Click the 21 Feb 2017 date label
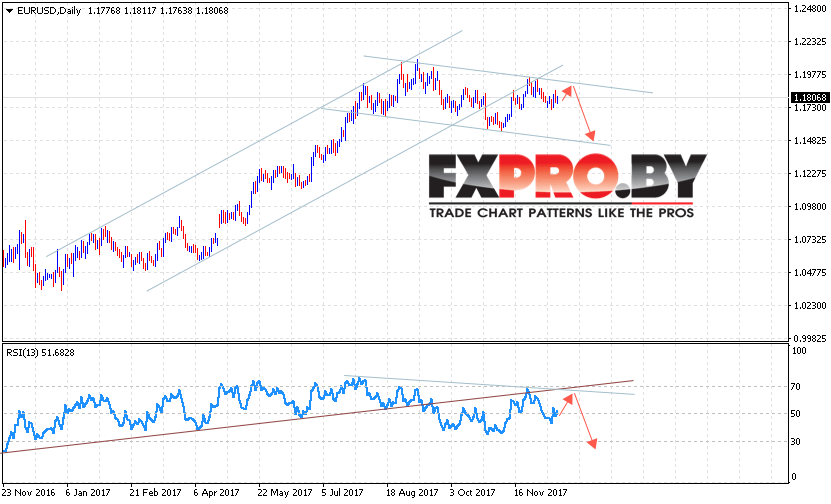Viewport: 831px width, 504px height. tap(155, 492)
